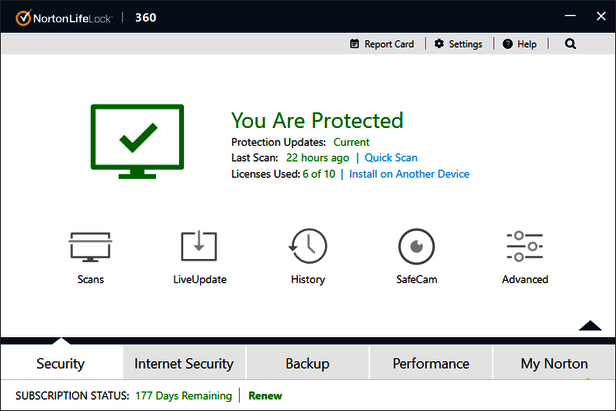This screenshot has height=411, width=616.
Task: Start a Quick Scan via link
Action: [x=391, y=158]
